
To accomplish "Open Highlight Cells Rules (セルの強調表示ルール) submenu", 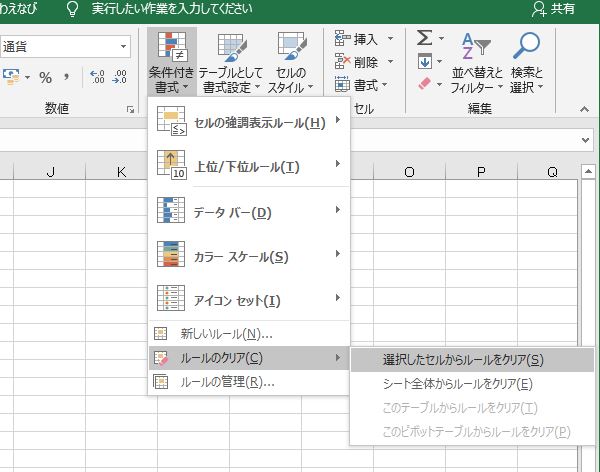I will [x=249, y=122].
